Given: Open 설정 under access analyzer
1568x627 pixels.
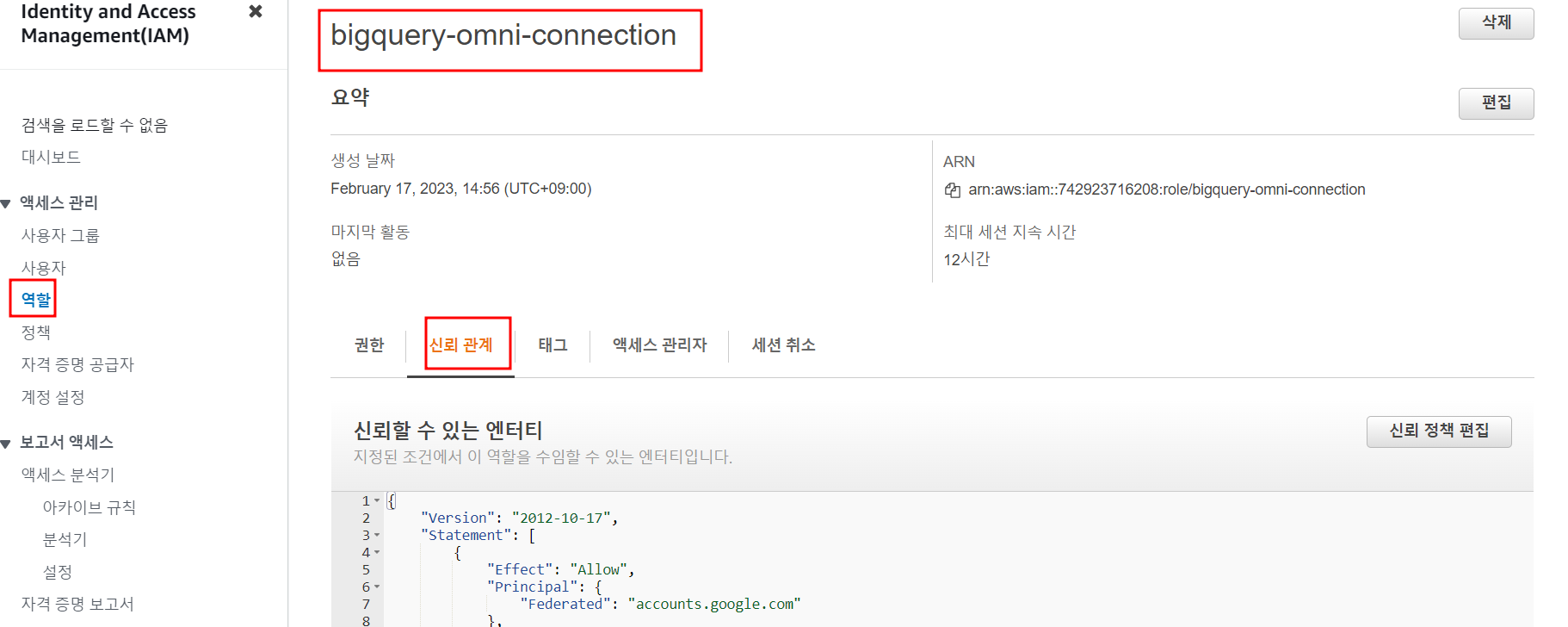Looking at the screenshot, I should [57, 573].
